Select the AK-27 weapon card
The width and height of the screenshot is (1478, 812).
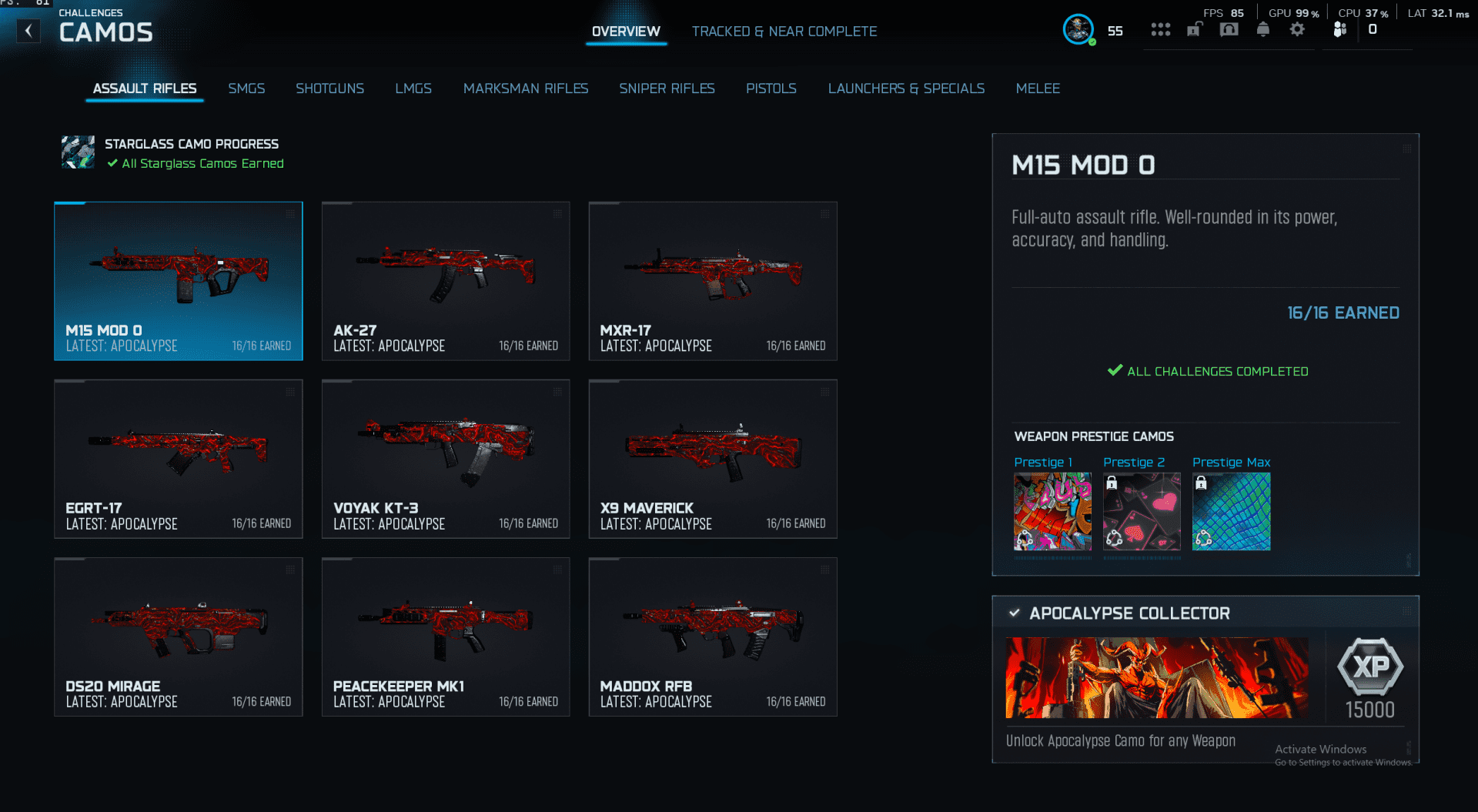pyautogui.click(x=446, y=281)
